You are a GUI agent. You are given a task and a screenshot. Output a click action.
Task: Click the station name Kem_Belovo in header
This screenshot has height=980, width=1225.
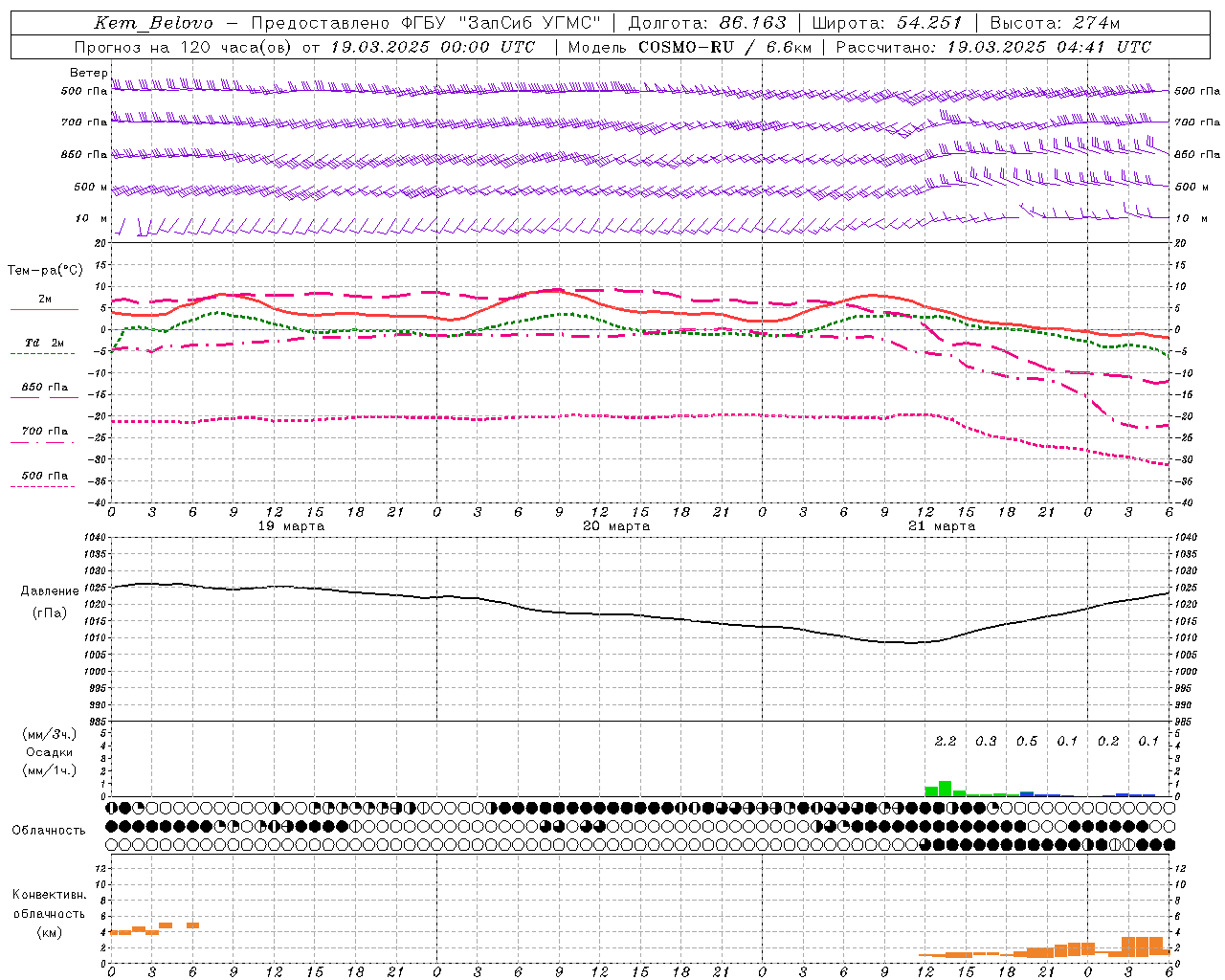[153, 23]
